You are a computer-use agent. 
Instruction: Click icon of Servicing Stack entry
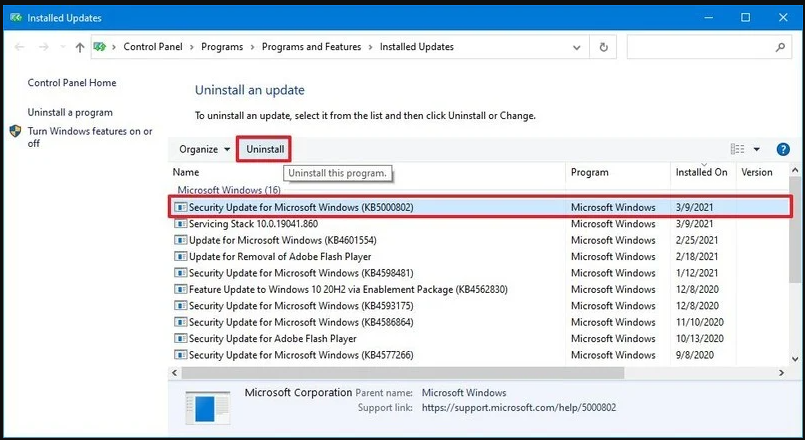click(x=180, y=224)
